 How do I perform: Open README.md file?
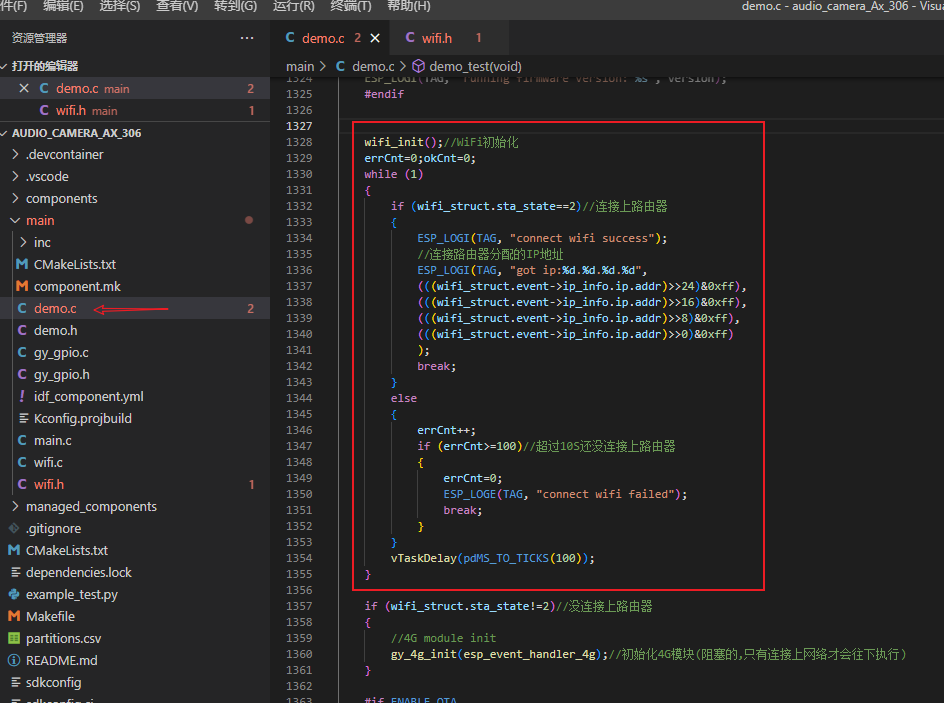(x=61, y=661)
